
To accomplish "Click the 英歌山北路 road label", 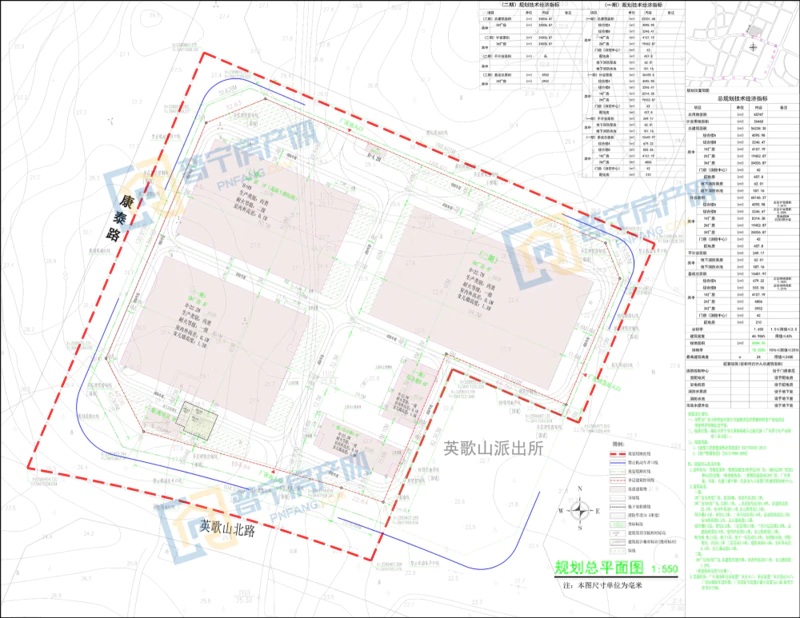I will [233, 527].
